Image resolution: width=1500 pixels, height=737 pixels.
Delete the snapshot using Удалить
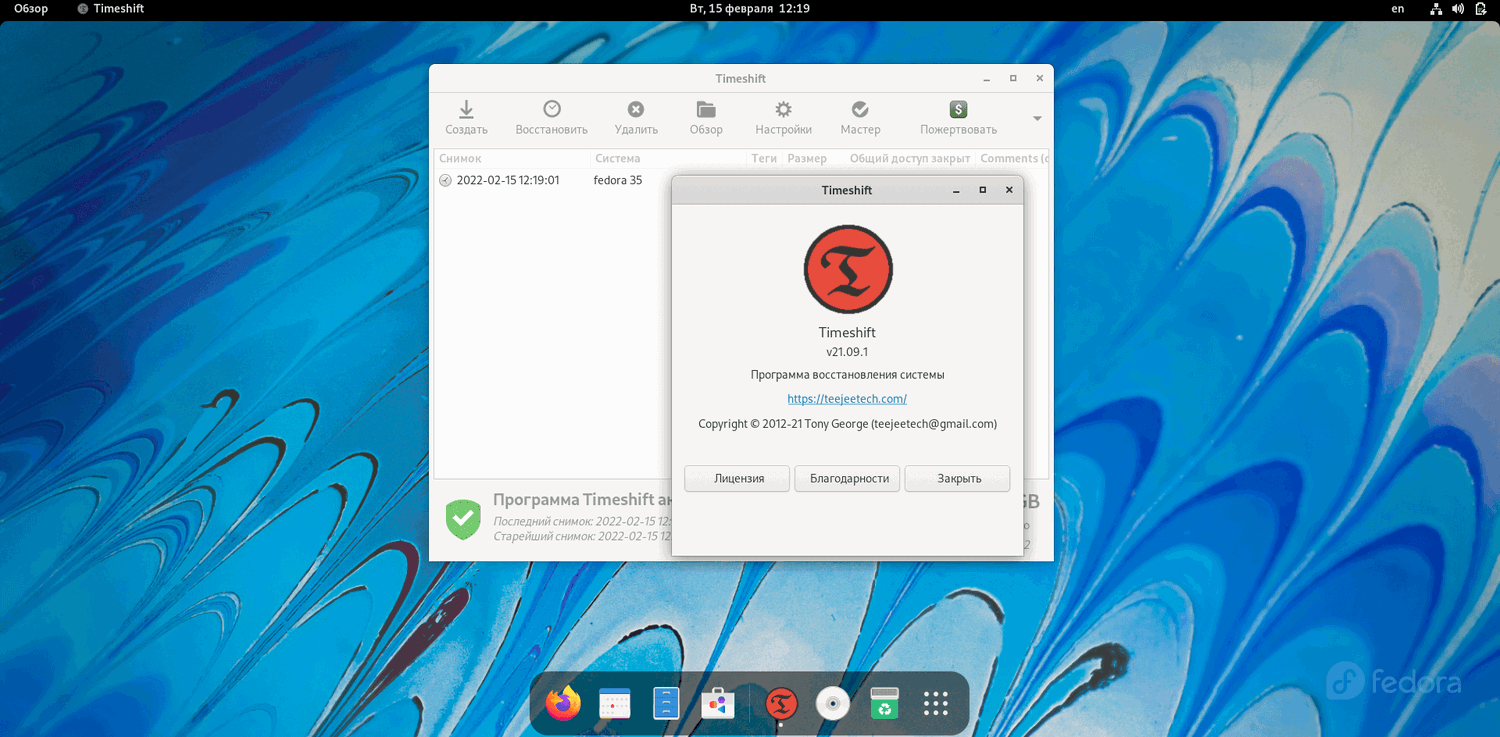(636, 118)
